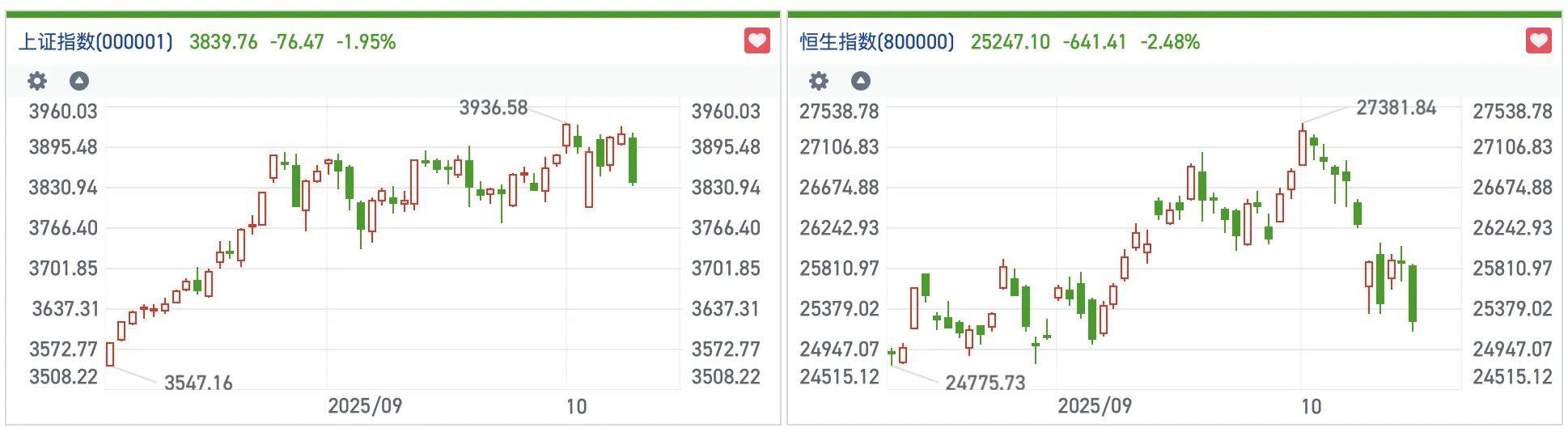Select the 27381.84 high marker label

click(x=1396, y=108)
